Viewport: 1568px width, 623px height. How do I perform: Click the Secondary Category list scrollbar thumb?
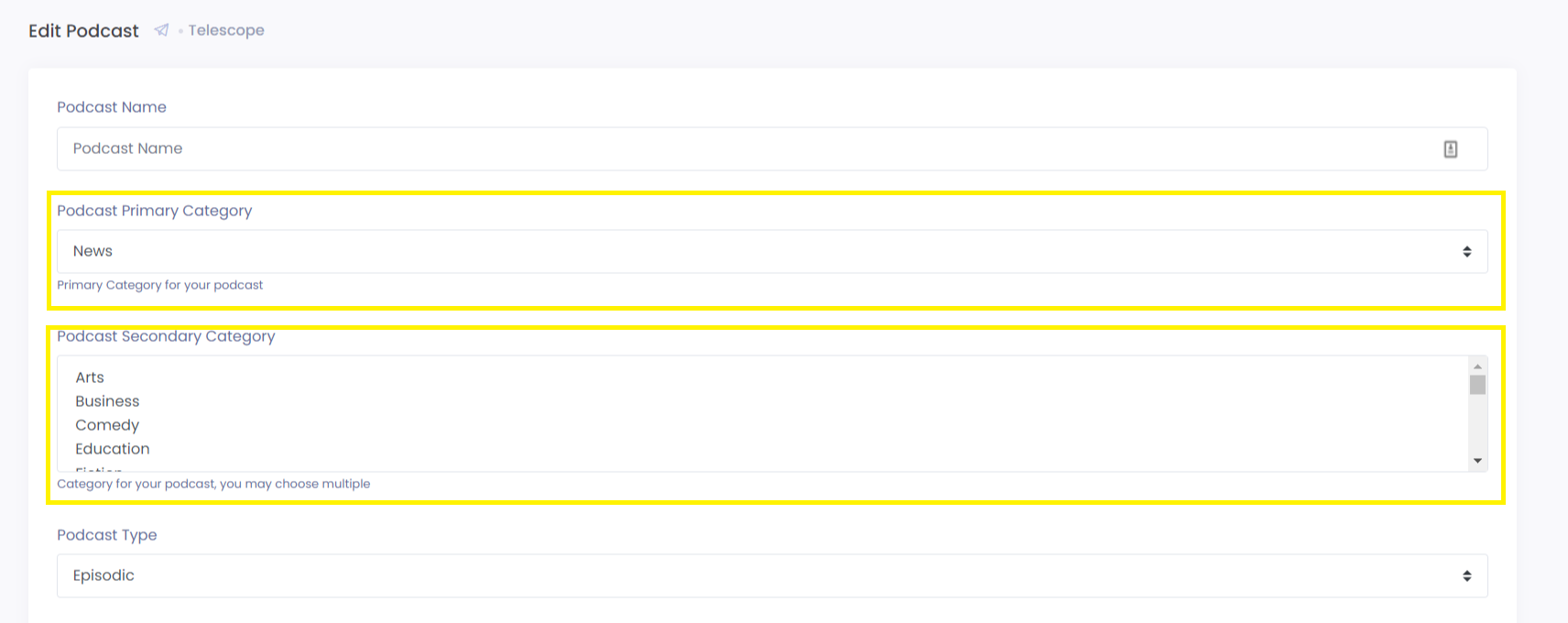[x=1477, y=385]
